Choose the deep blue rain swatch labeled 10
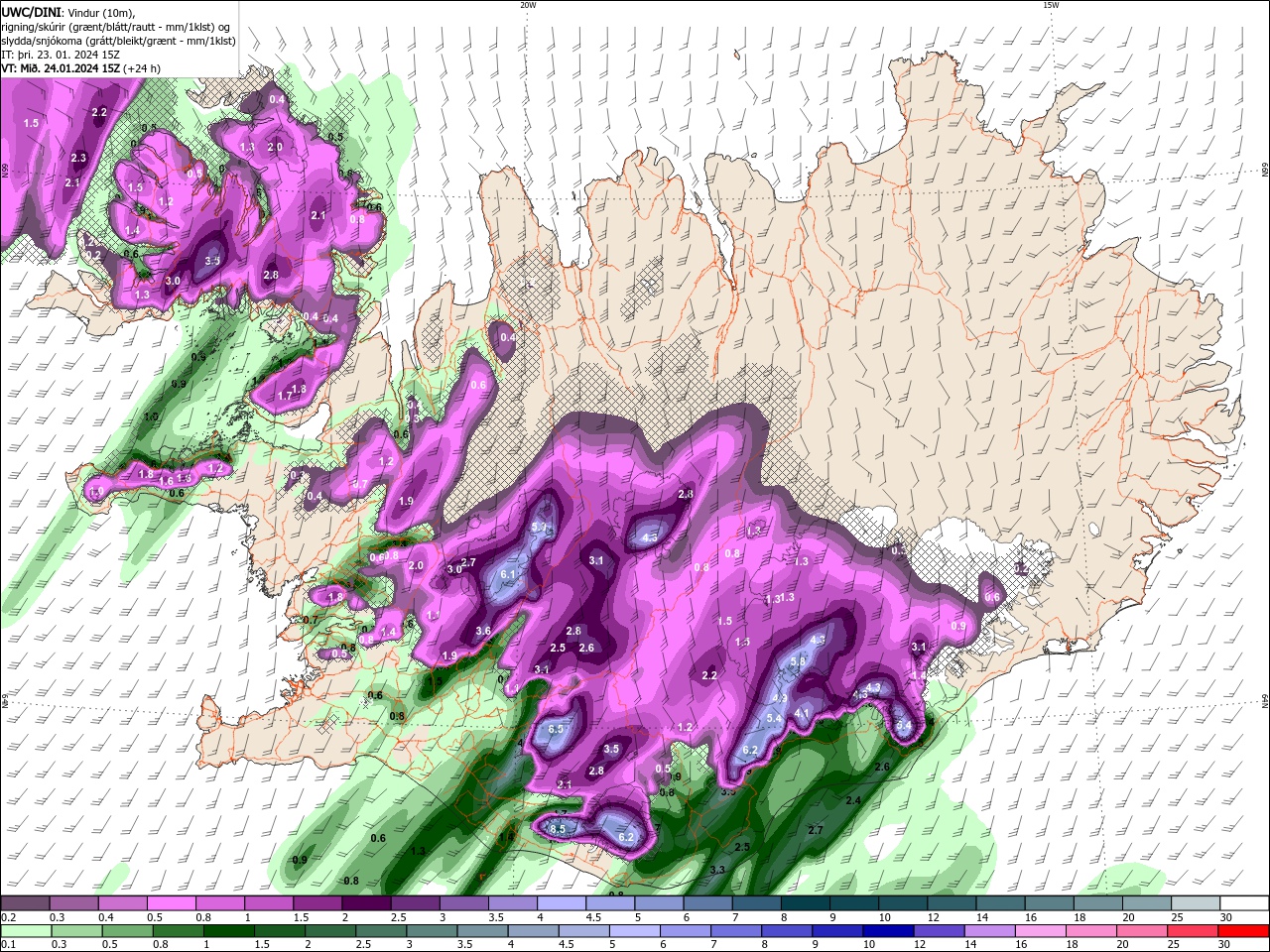1270x952 pixels. click(x=888, y=931)
